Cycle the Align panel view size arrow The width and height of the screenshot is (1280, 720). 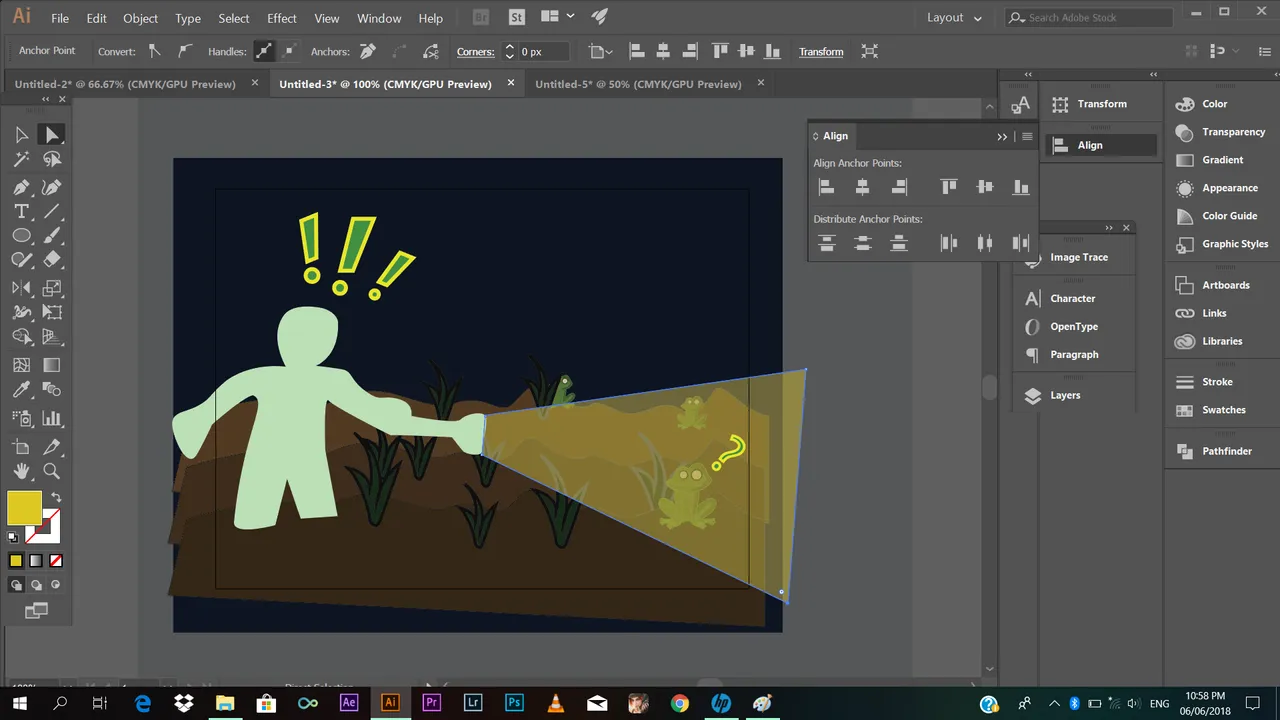(815, 136)
